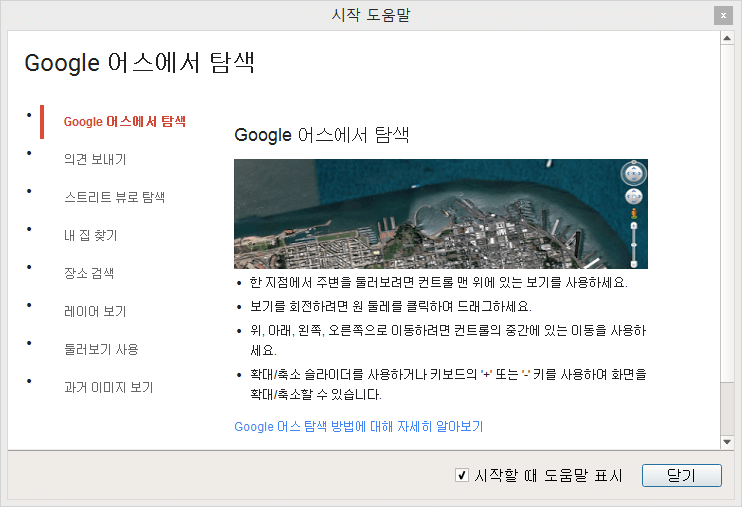Open the 'Google 어스 탐색 방법에 대해 자세히 알아보기' link
The width and height of the screenshot is (742, 507).
358,427
